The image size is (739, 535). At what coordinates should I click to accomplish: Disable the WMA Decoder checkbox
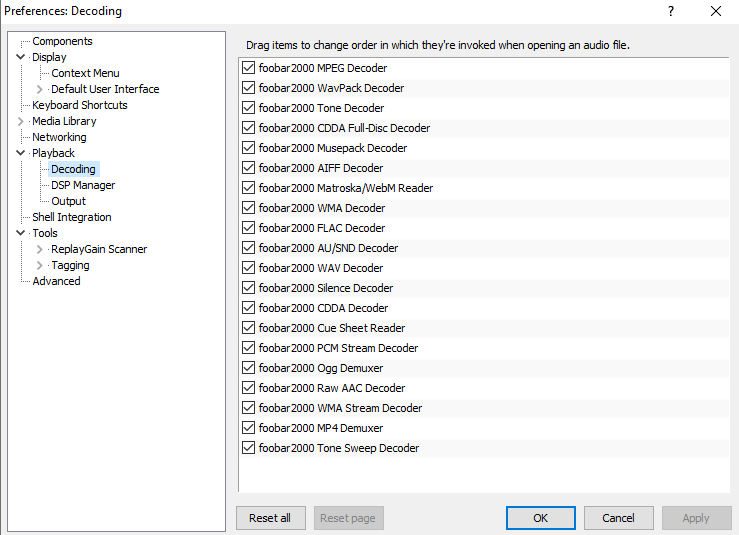pyautogui.click(x=248, y=207)
